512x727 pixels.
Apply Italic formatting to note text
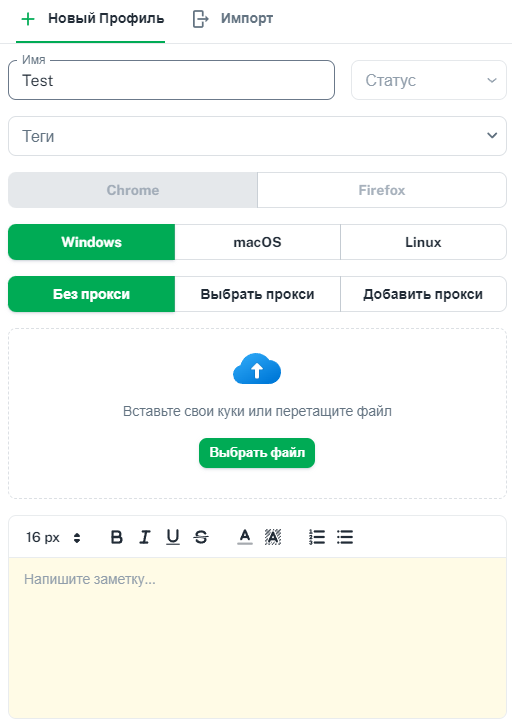145,537
